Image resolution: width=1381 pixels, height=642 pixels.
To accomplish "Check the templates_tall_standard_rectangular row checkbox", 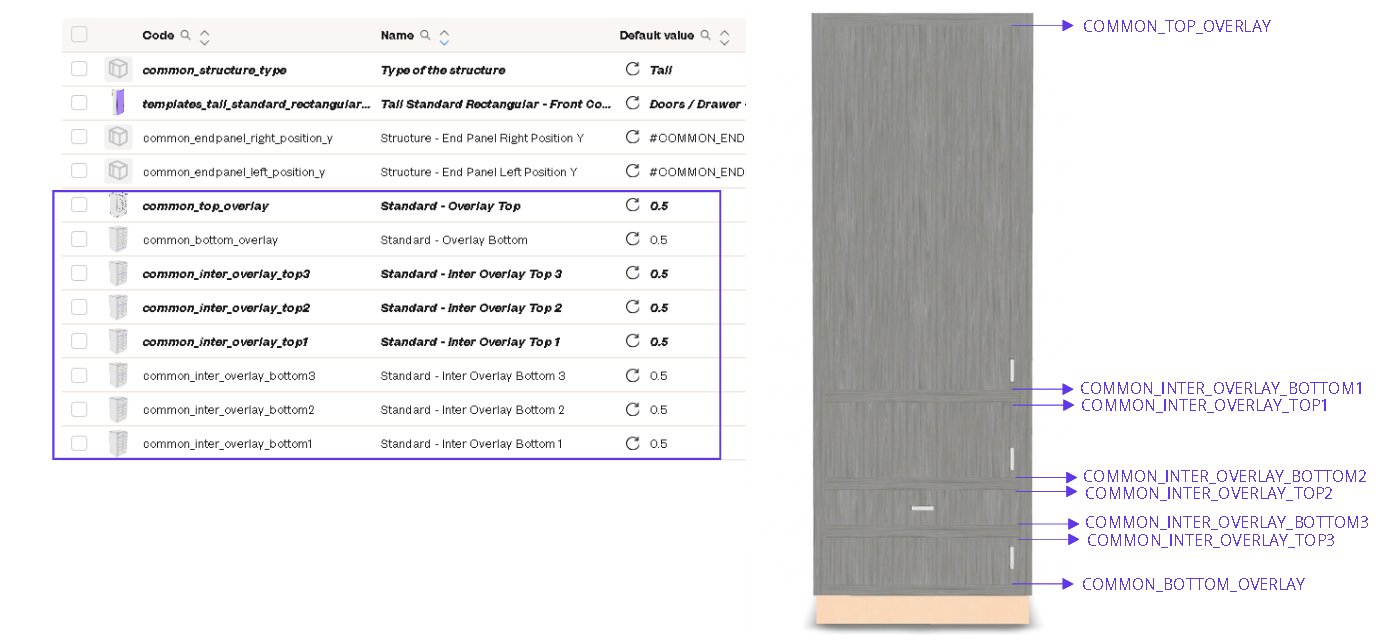I will pyautogui.click(x=79, y=103).
